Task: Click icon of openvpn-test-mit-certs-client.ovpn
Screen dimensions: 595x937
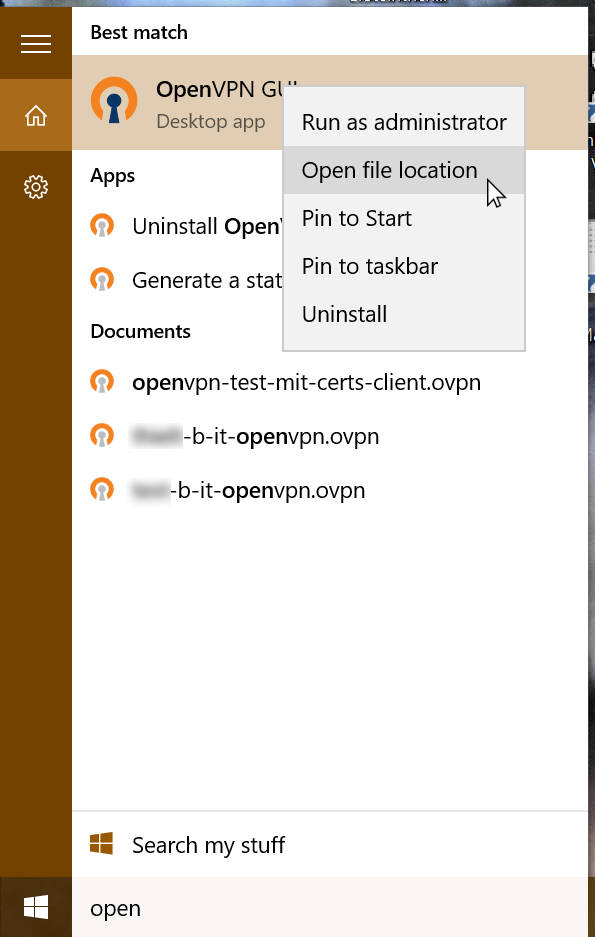Action: point(102,382)
